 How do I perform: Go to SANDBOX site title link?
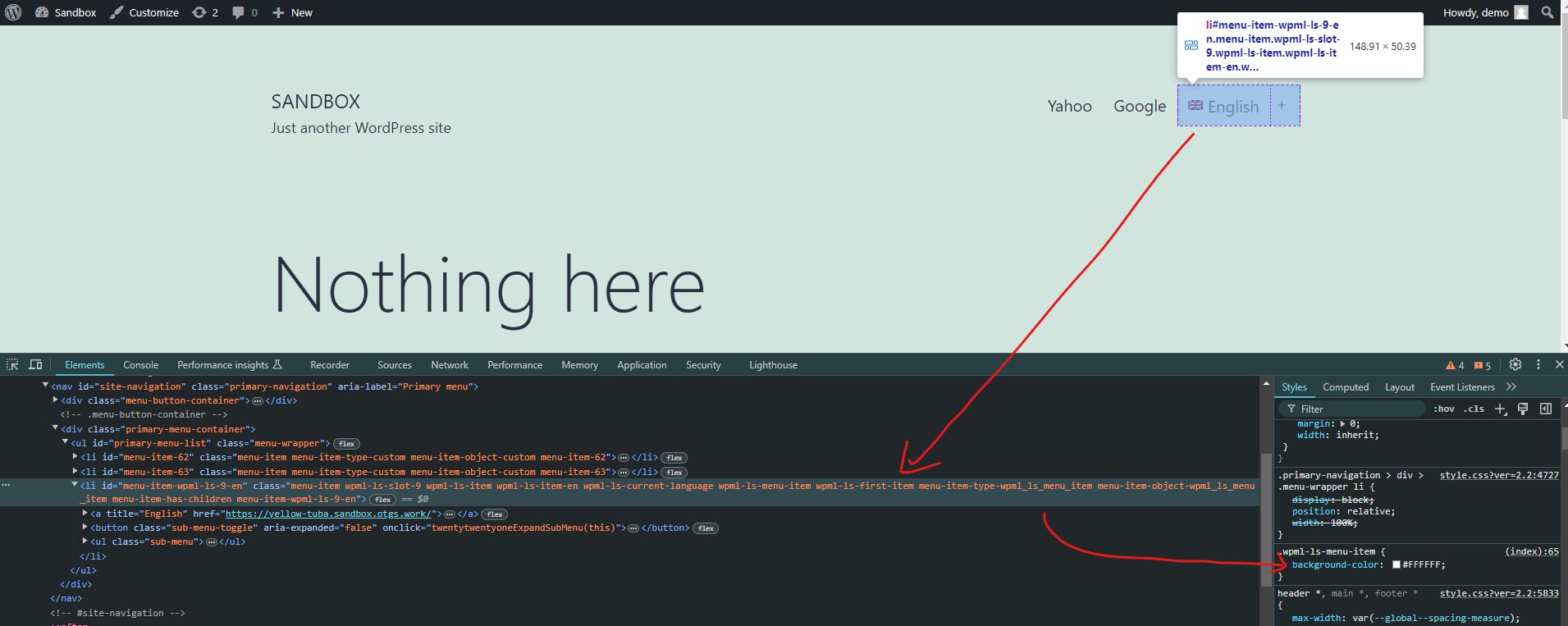point(316,102)
